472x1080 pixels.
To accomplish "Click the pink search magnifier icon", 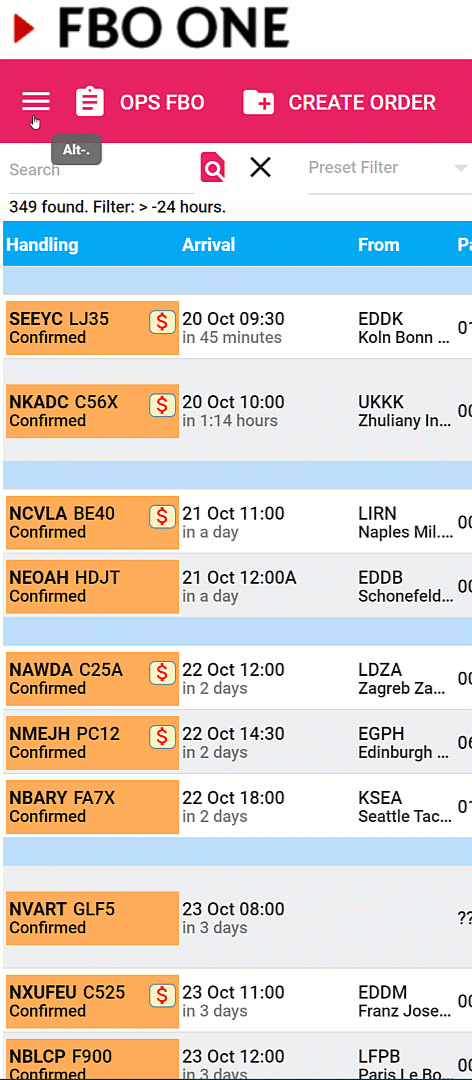I will pyautogui.click(x=213, y=167).
